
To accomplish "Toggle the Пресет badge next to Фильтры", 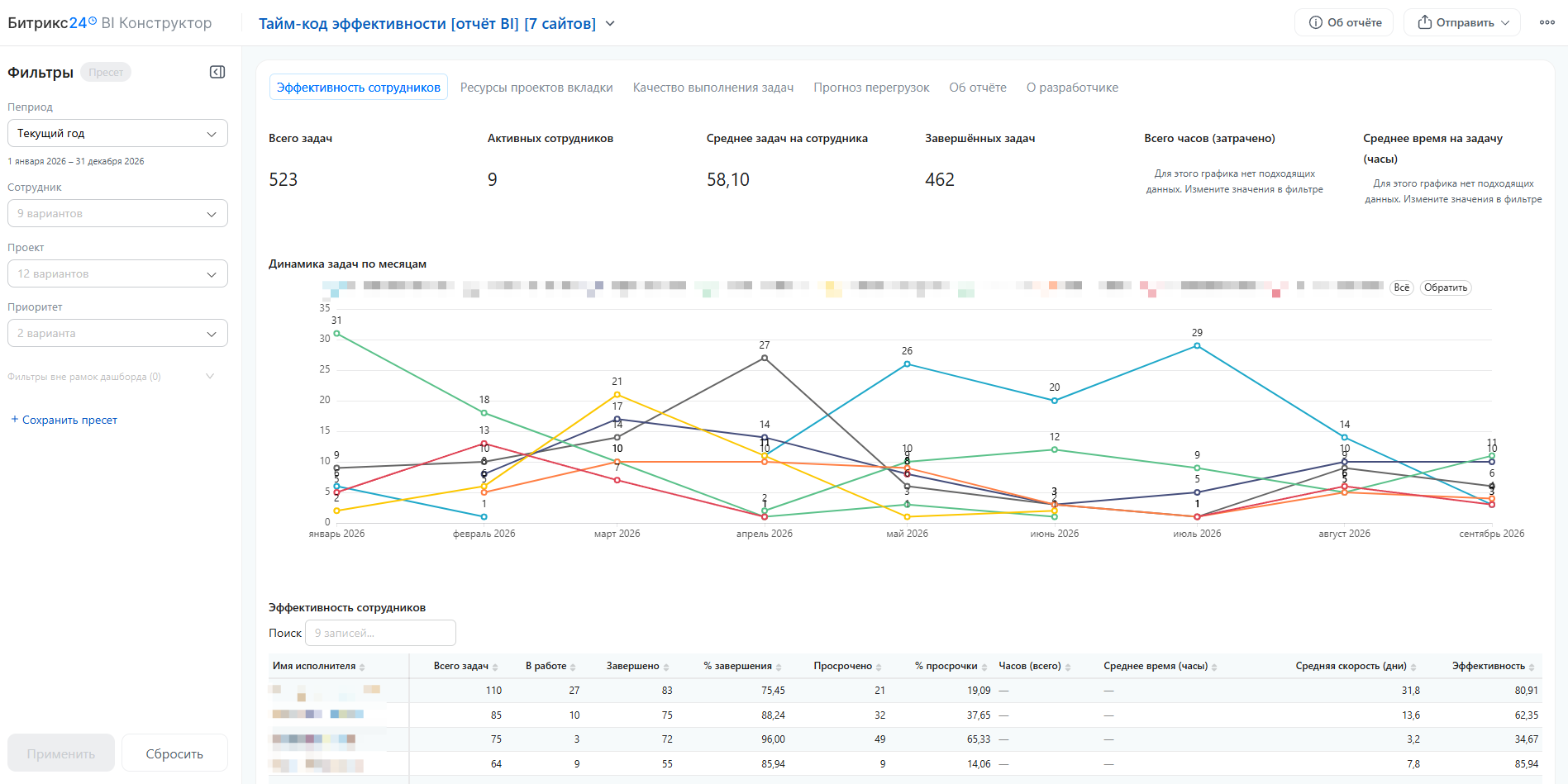I will 106,72.
